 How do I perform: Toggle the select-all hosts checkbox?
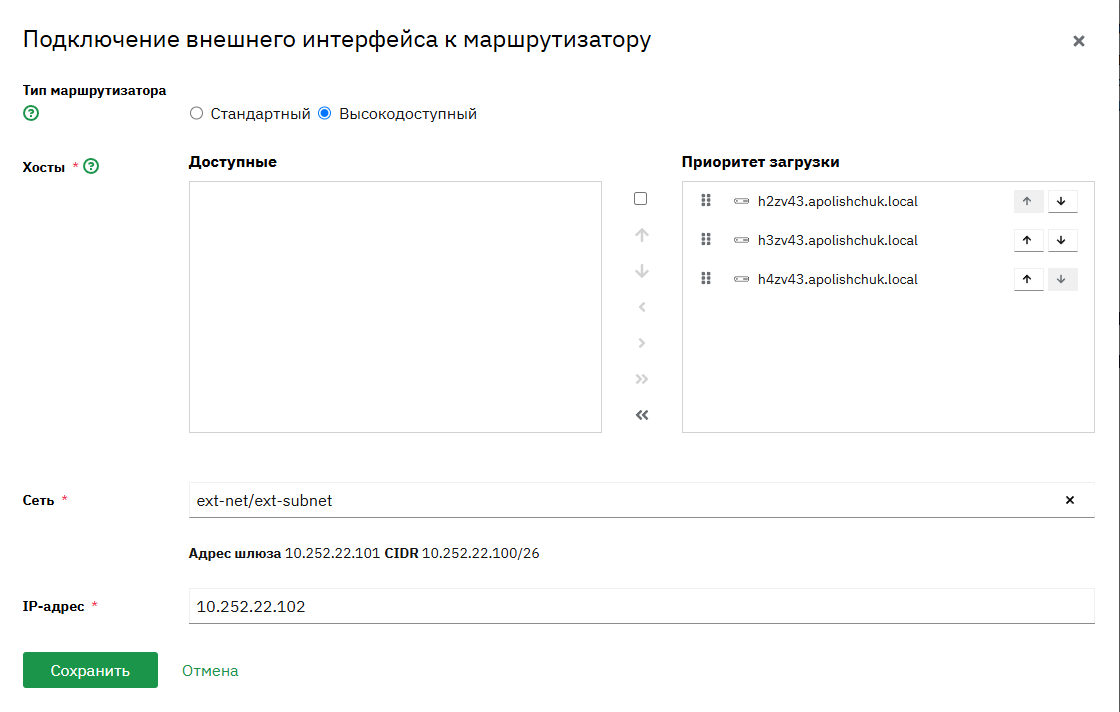641,199
